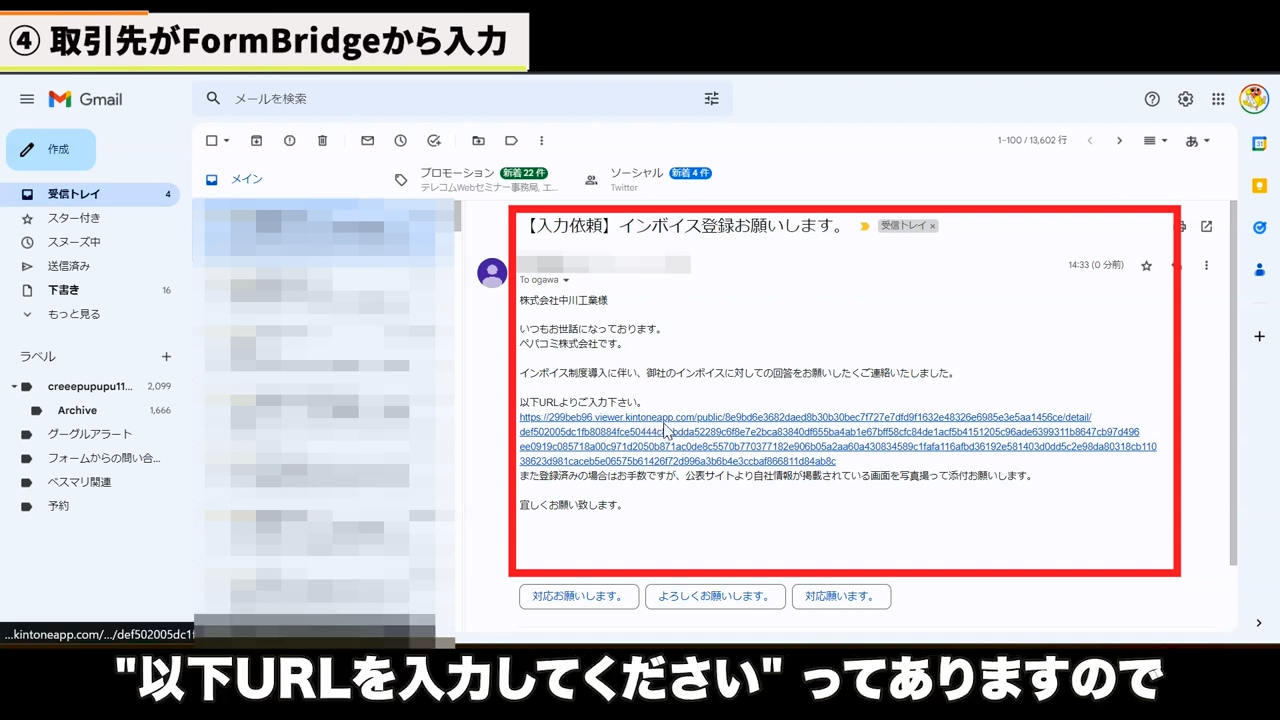The image size is (1280, 720).
Task: Click the 作成 compose button
Action: 51,149
